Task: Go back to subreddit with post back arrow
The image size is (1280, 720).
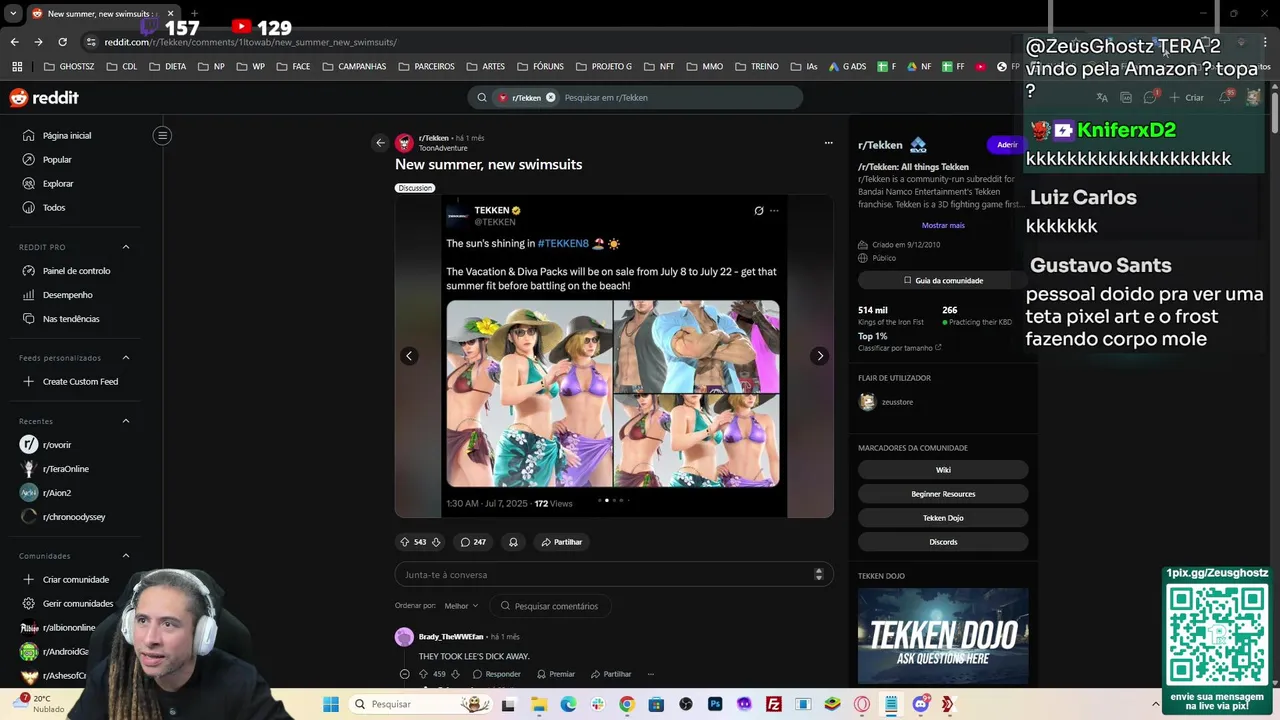Action: pyautogui.click(x=380, y=143)
